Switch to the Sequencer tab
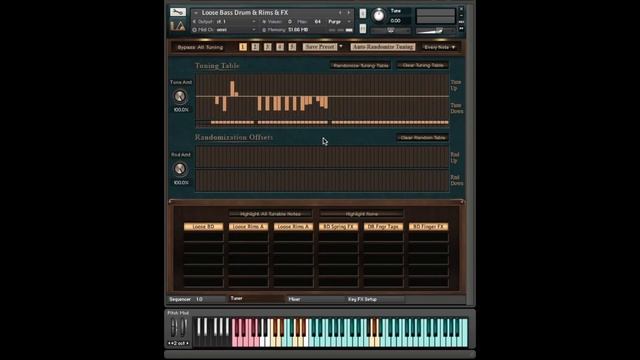 click(196, 299)
